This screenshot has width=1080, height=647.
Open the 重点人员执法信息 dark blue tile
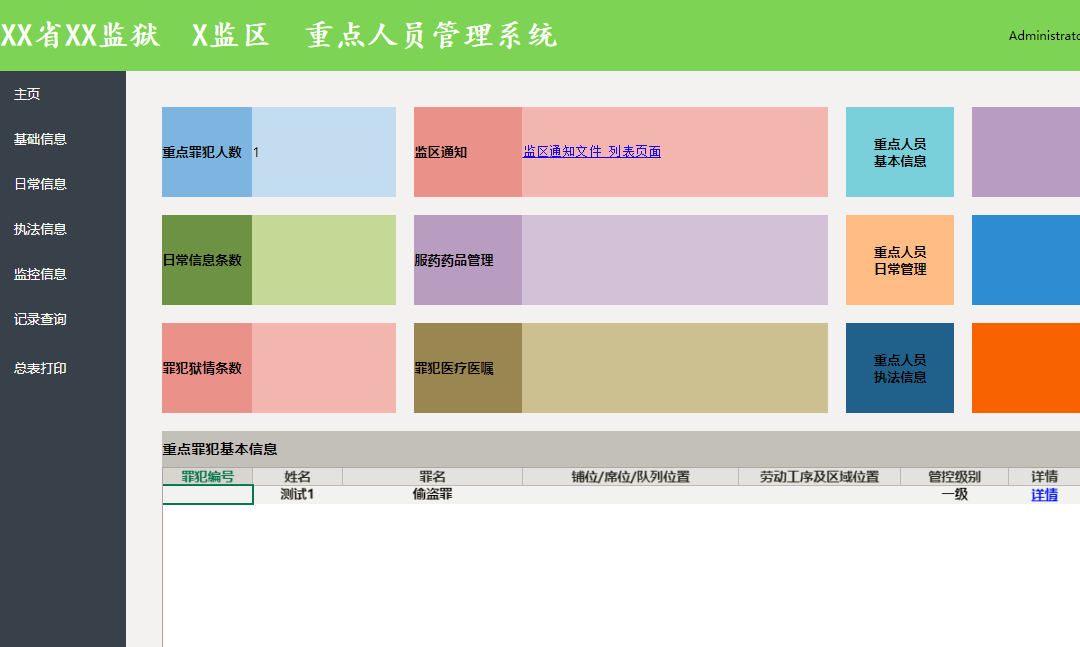click(899, 368)
